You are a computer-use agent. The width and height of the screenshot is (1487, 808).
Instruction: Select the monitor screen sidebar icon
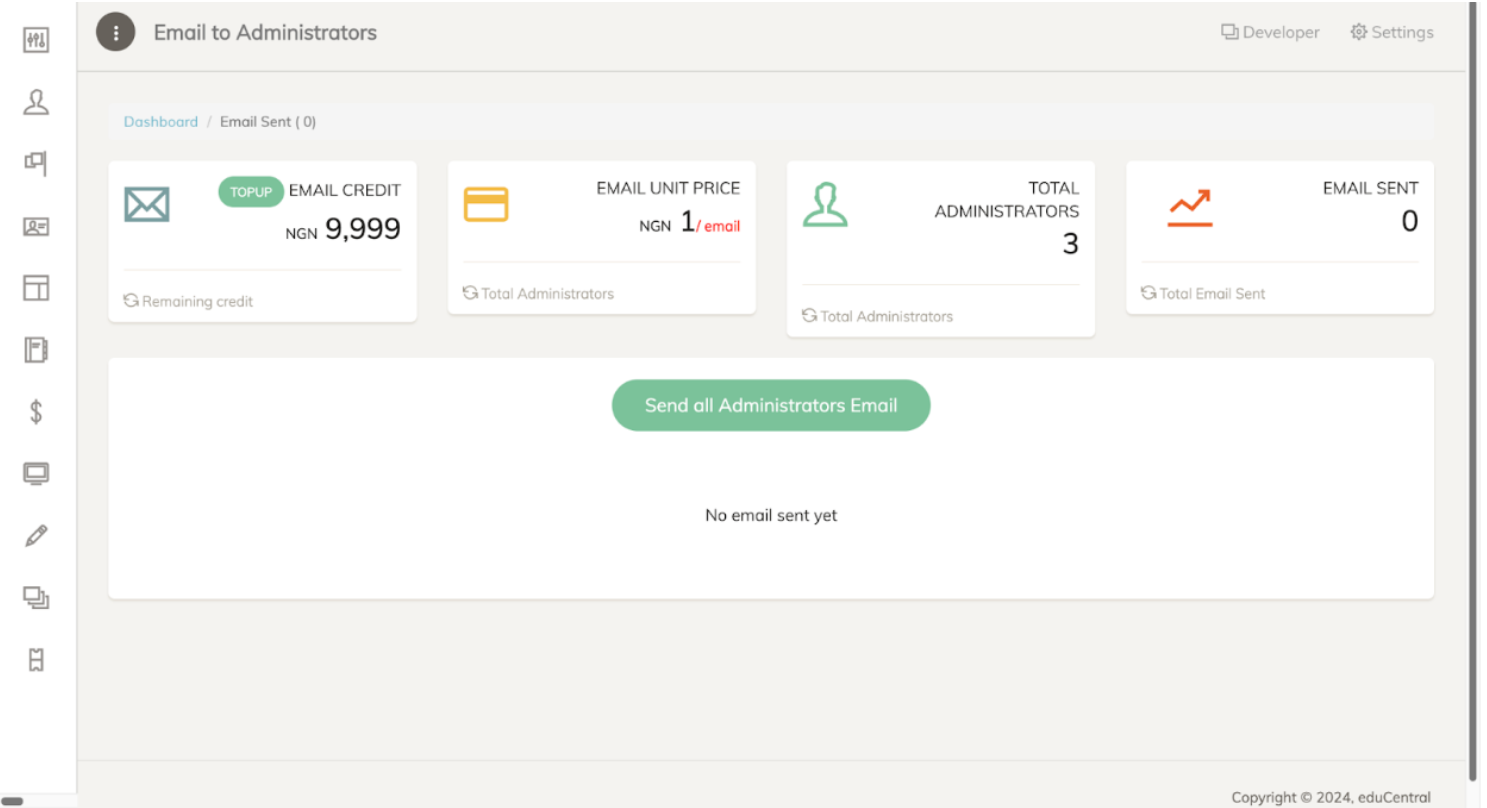(x=36, y=474)
